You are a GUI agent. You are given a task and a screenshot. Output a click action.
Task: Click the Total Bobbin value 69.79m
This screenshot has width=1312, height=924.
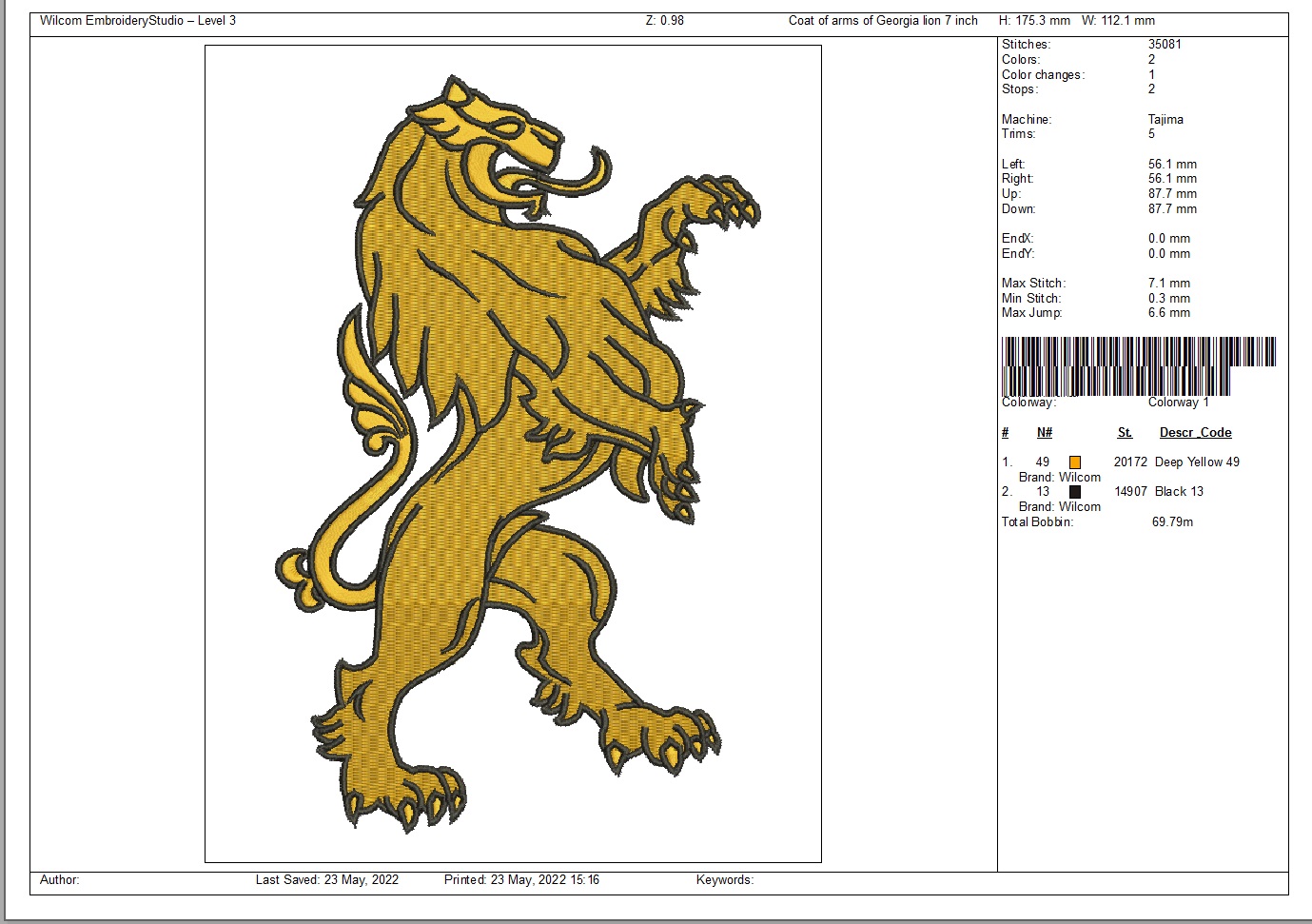click(1172, 522)
